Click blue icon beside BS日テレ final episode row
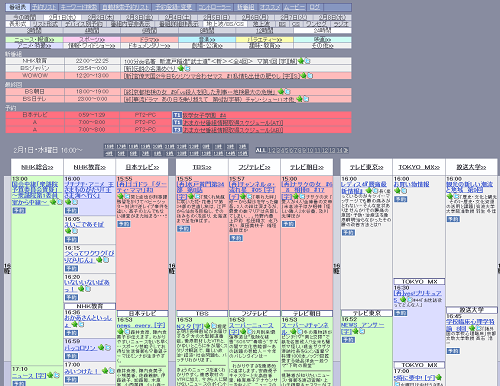 pyautogui.click(x=306, y=99)
